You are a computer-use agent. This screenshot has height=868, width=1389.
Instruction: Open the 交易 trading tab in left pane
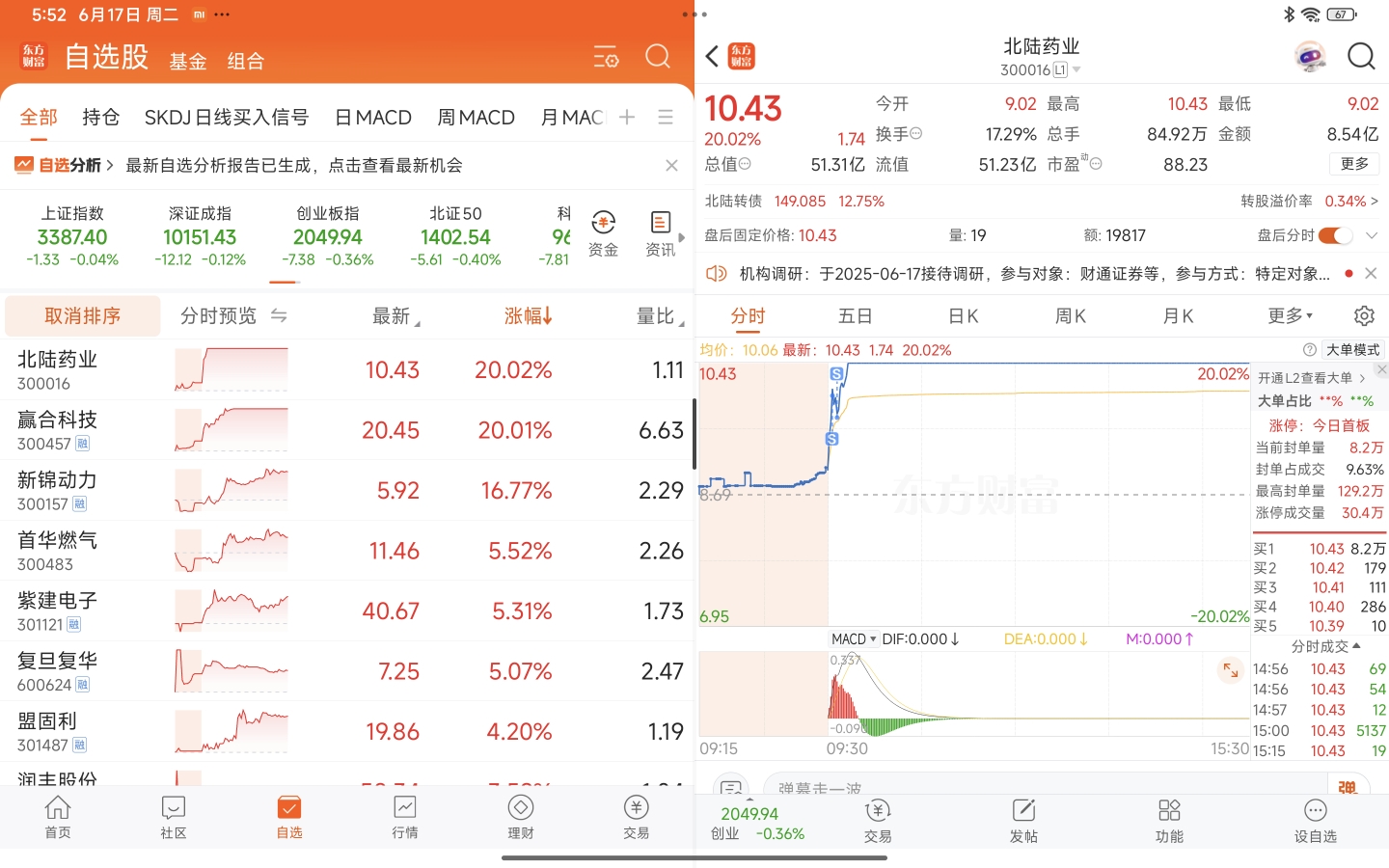pos(636,817)
